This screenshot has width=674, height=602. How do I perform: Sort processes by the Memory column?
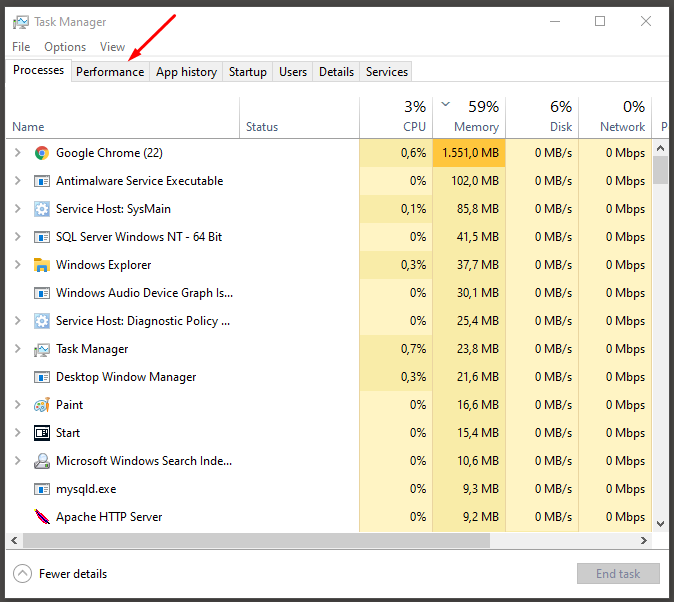click(x=469, y=118)
